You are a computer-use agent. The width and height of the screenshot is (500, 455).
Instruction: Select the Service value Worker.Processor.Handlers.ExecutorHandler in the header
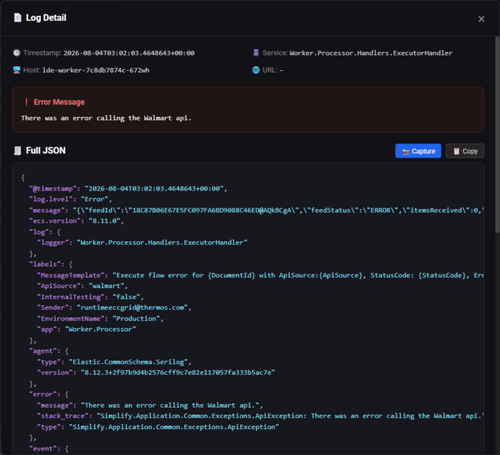pos(371,53)
